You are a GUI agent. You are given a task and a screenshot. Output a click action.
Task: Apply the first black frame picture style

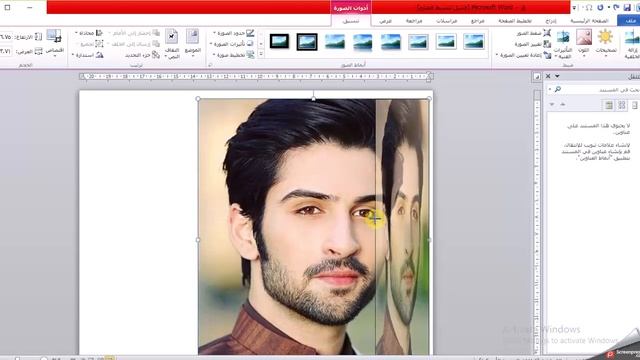280,41
